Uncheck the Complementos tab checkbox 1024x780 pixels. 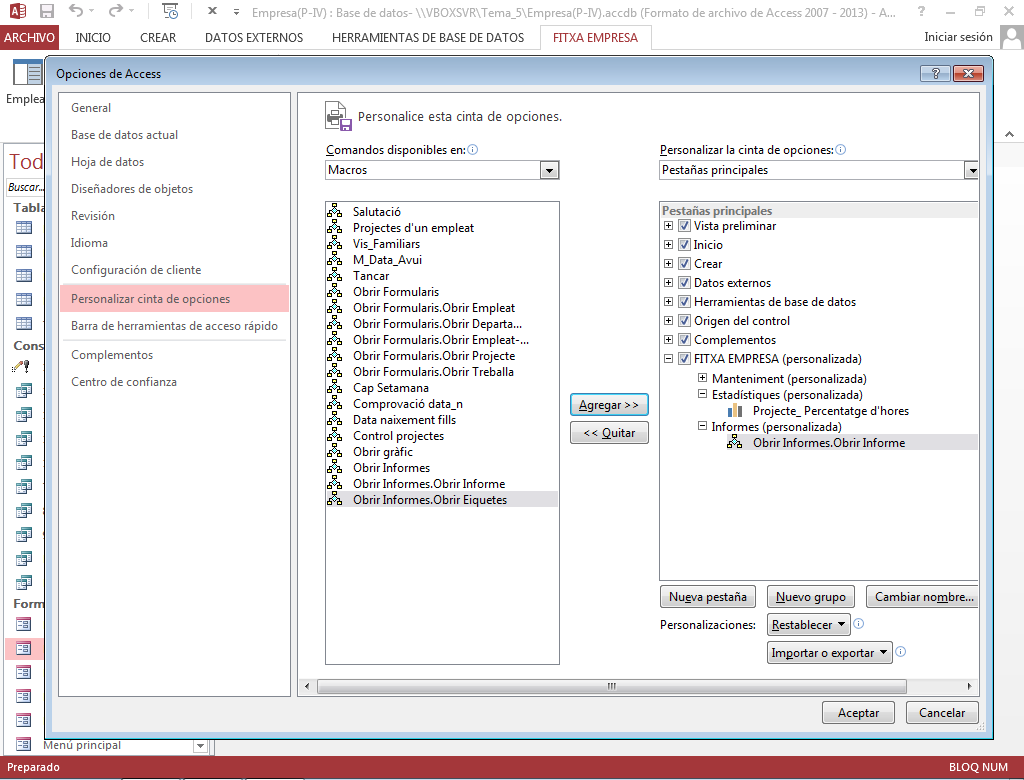click(x=684, y=340)
